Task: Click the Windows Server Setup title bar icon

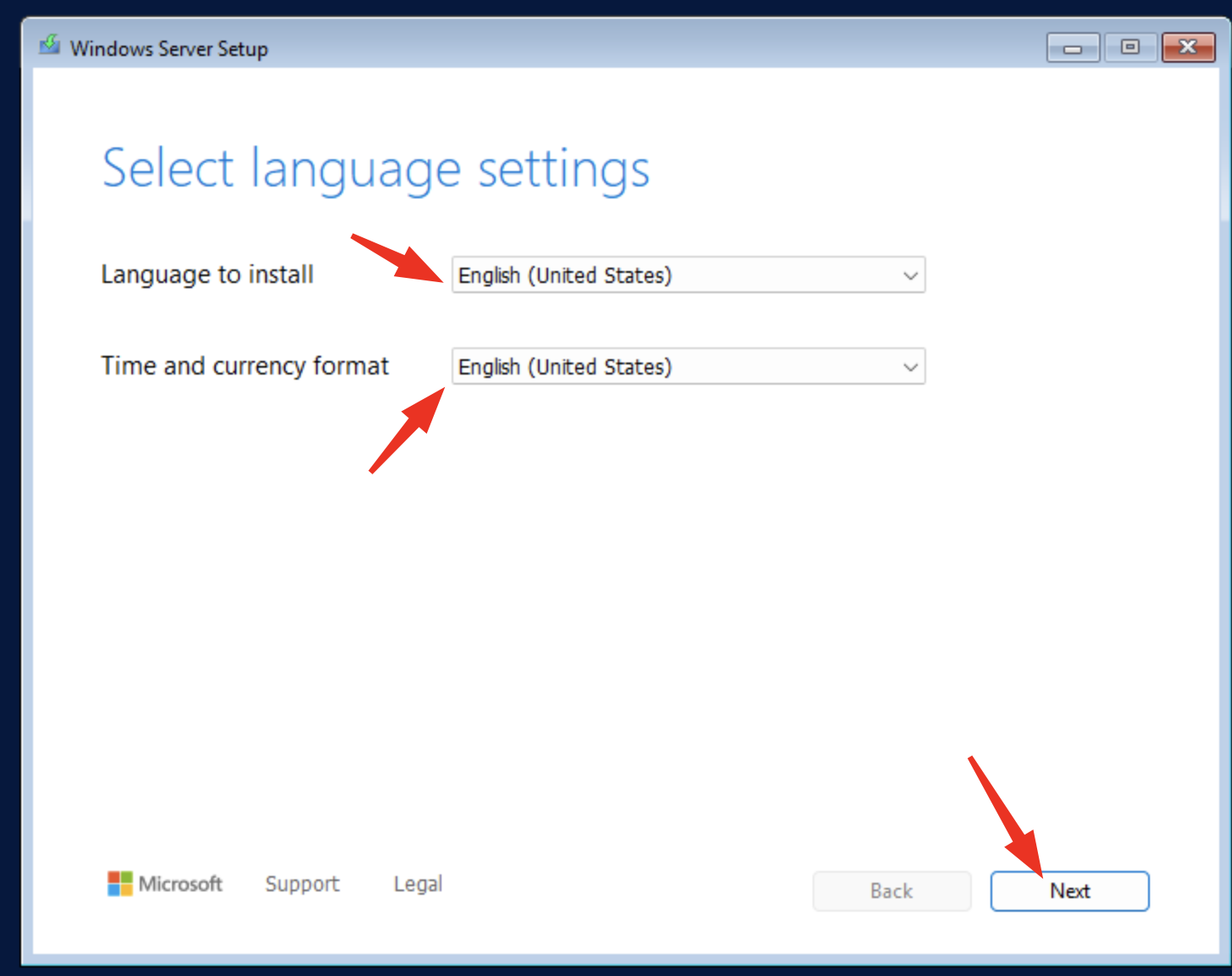Action: (x=50, y=45)
